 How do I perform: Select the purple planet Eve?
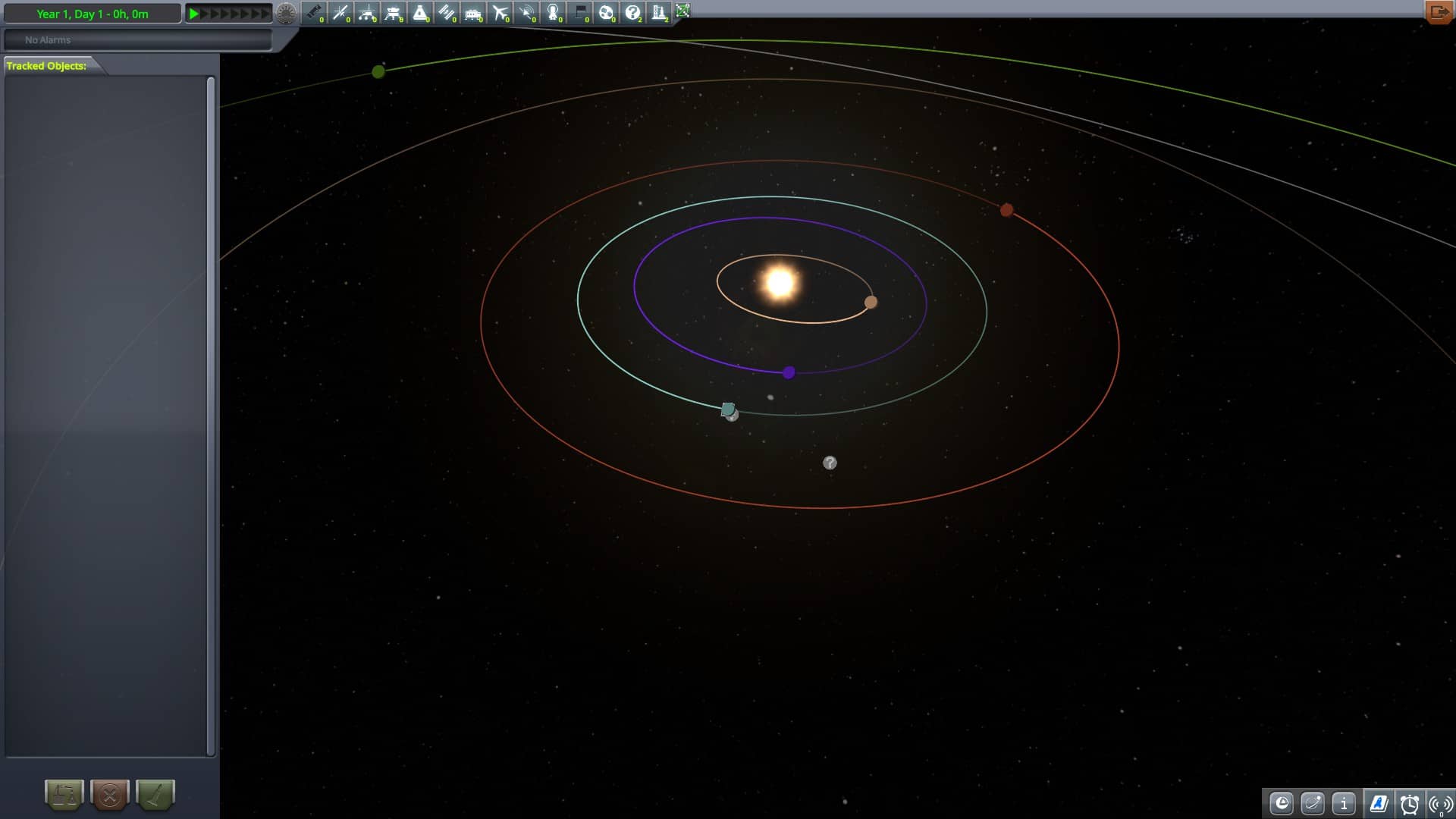(789, 372)
